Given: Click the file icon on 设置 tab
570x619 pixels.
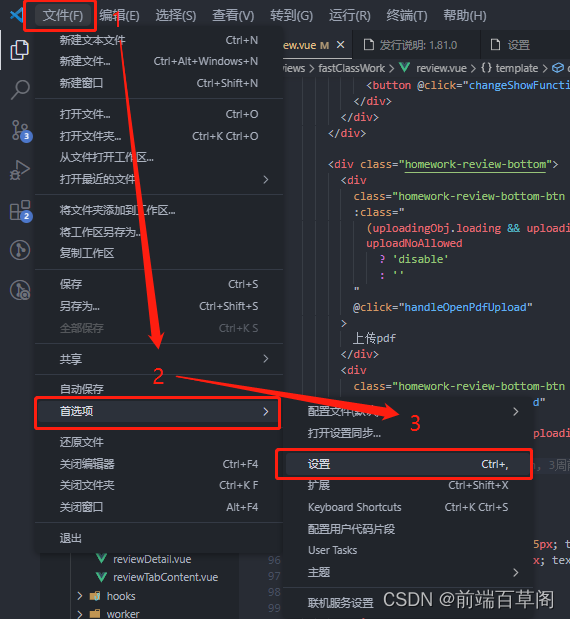Looking at the screenshot, I should tap(495, 45).
